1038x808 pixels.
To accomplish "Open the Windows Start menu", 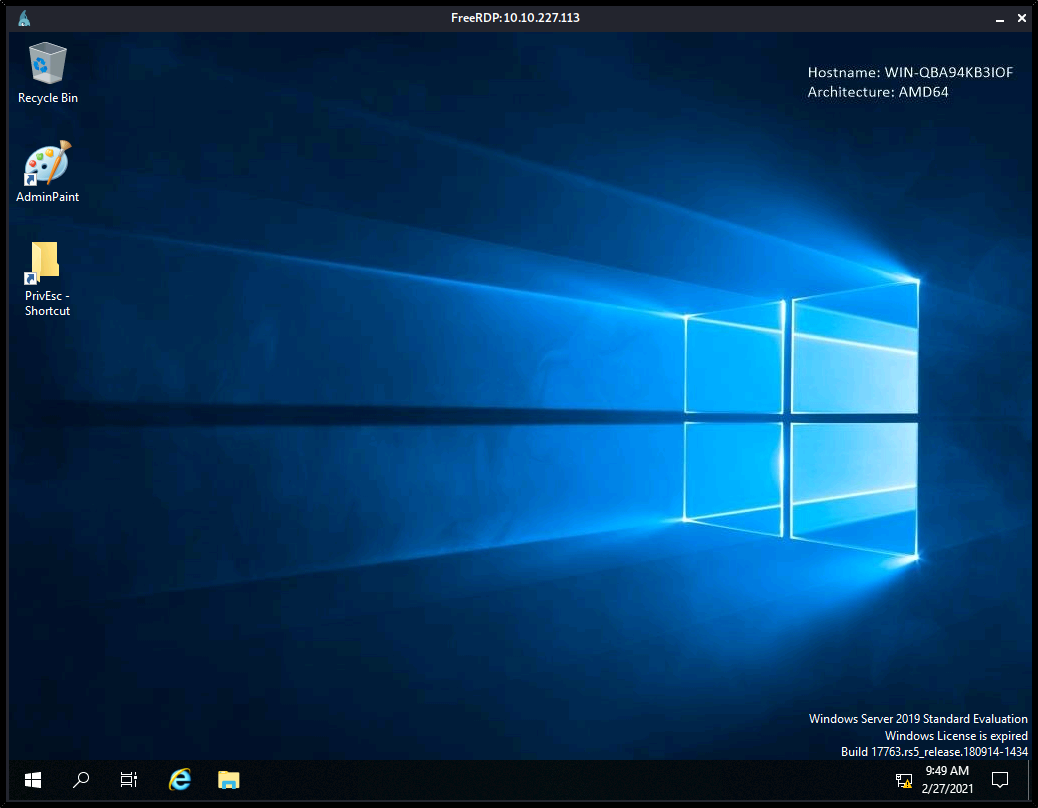I will [x=32, y=780].
